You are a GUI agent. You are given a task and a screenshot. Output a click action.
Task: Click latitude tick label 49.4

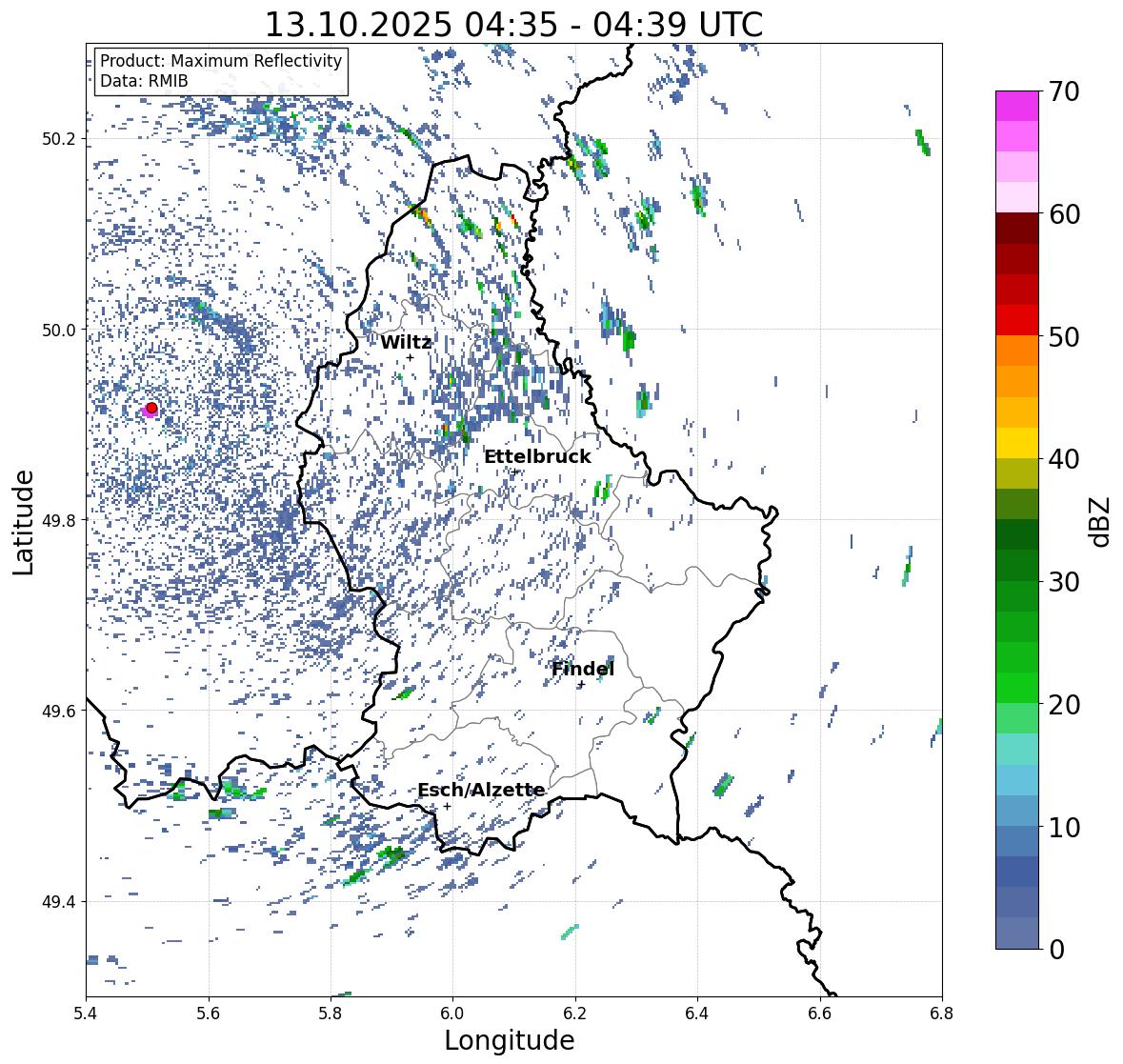tap(59, 902)
